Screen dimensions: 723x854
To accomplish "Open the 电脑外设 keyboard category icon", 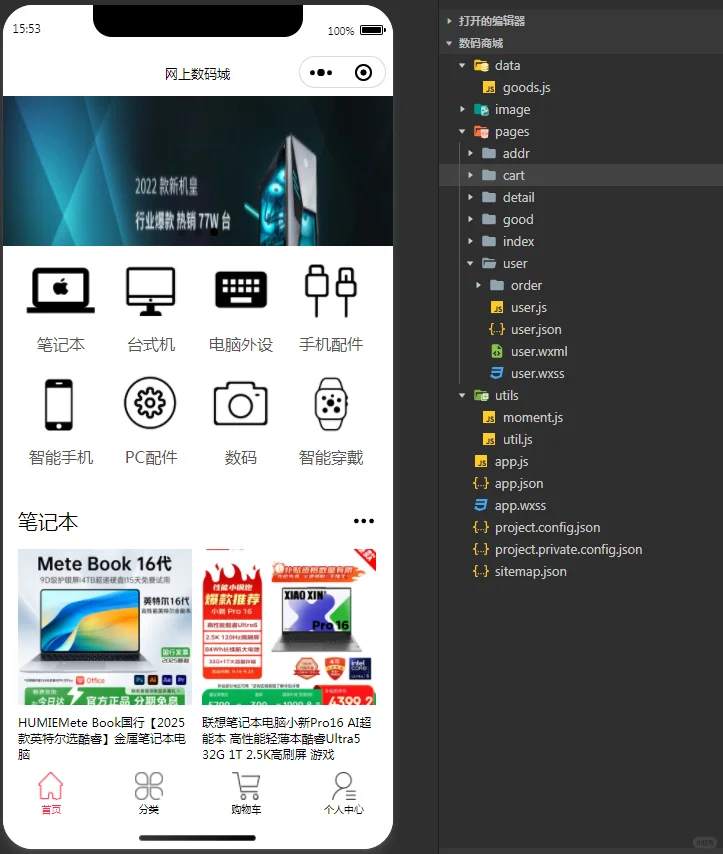I will point(241,290).
